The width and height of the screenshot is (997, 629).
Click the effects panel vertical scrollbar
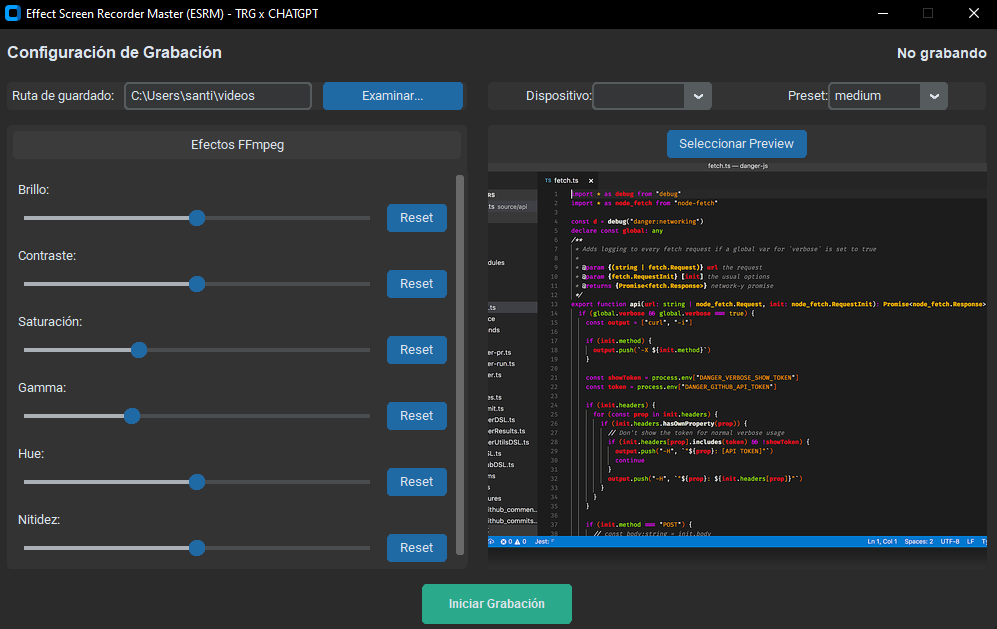coord(460,365)
